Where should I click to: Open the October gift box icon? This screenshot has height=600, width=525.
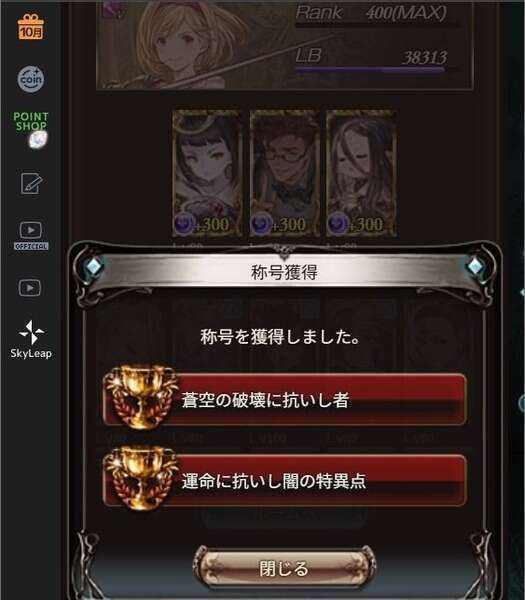(x=31, y=27)
